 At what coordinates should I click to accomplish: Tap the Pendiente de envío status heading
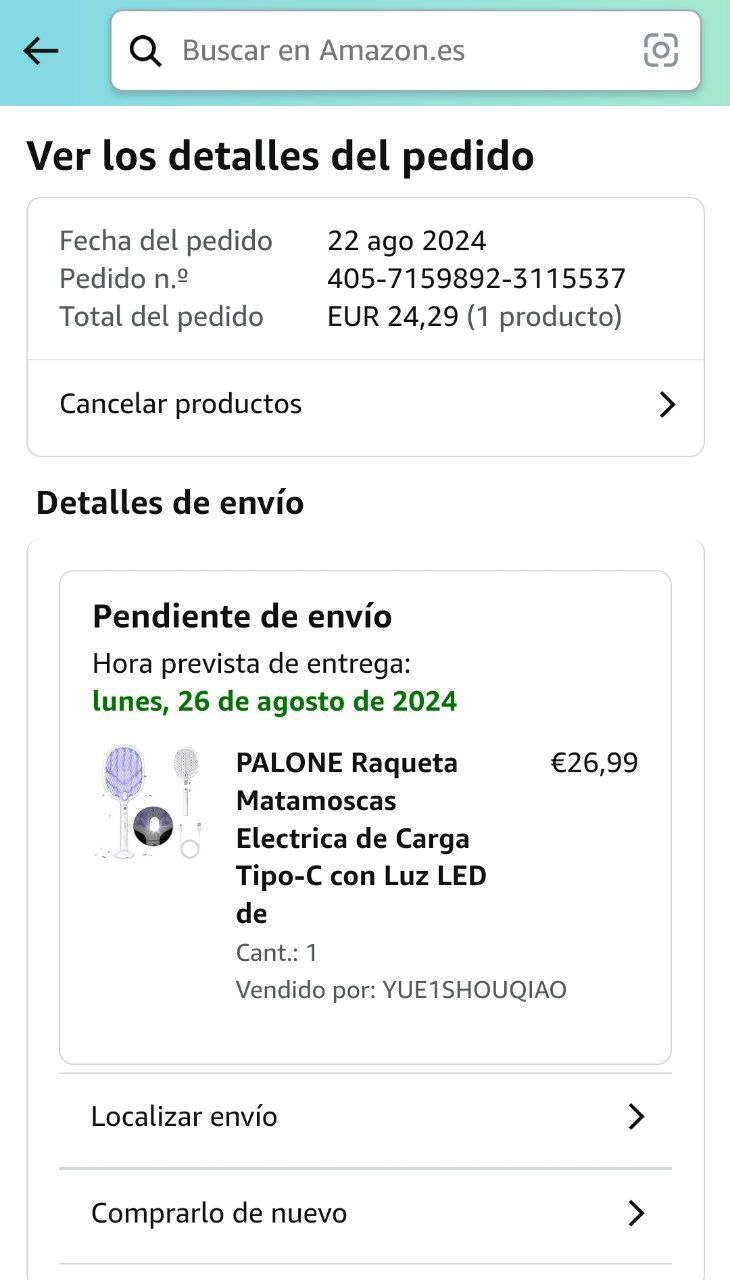pos(242,616)
